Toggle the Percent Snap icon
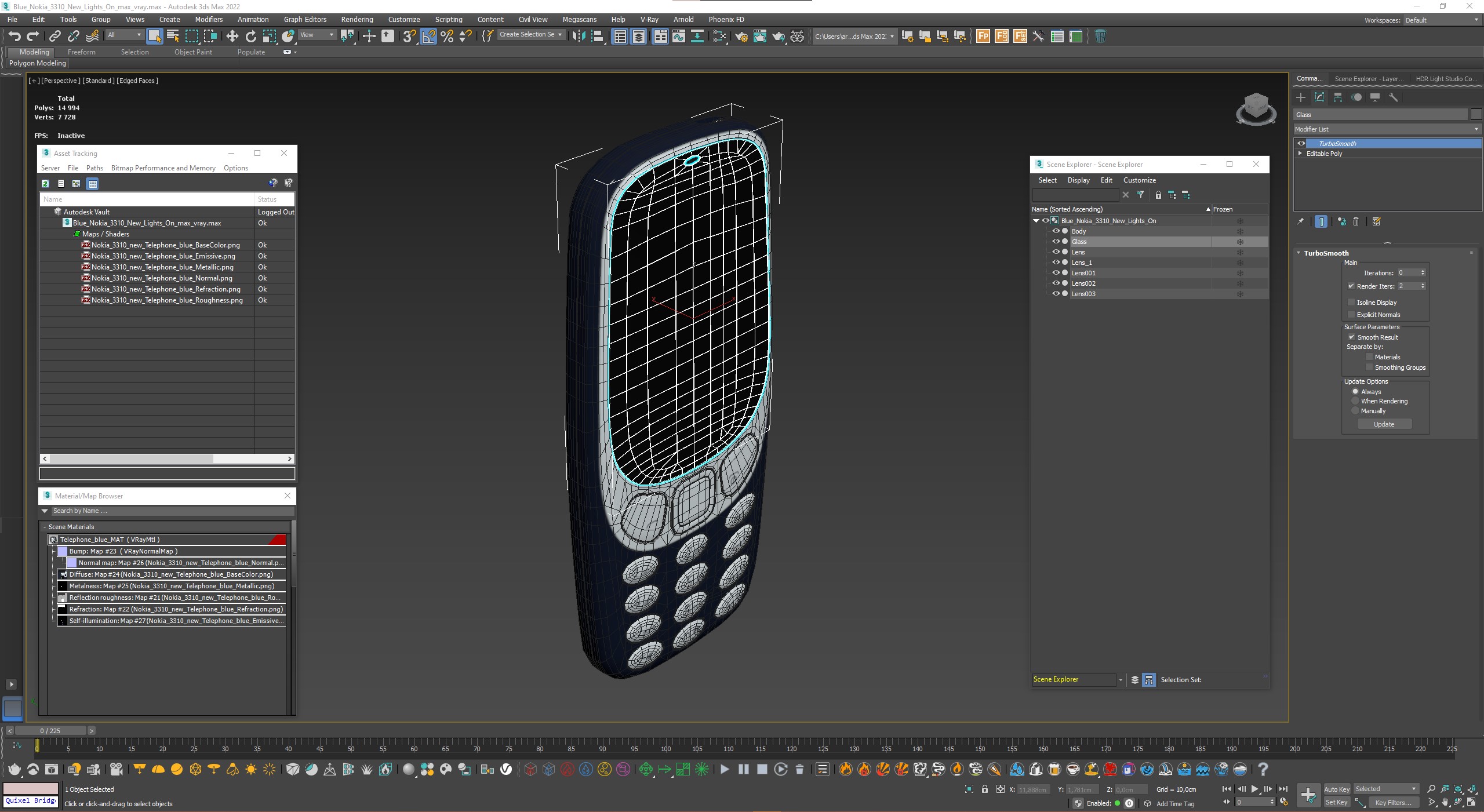 pos(447,37)
